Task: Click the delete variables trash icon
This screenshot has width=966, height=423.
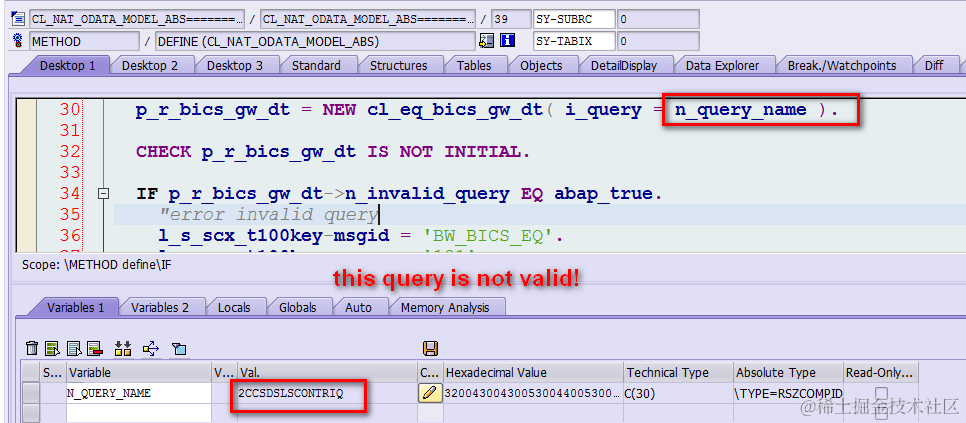Action: tap(33, 348)
